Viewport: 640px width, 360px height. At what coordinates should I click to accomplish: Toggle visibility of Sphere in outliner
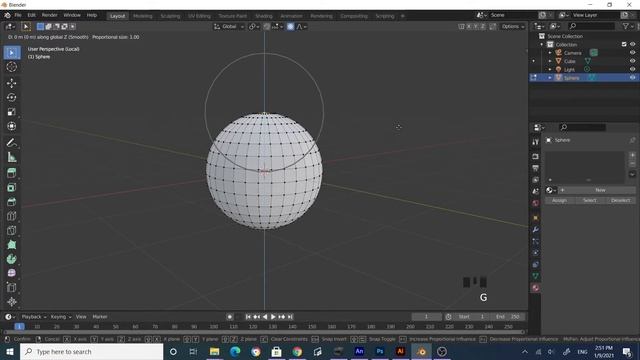pyautogui.click(x=632, y=78)
